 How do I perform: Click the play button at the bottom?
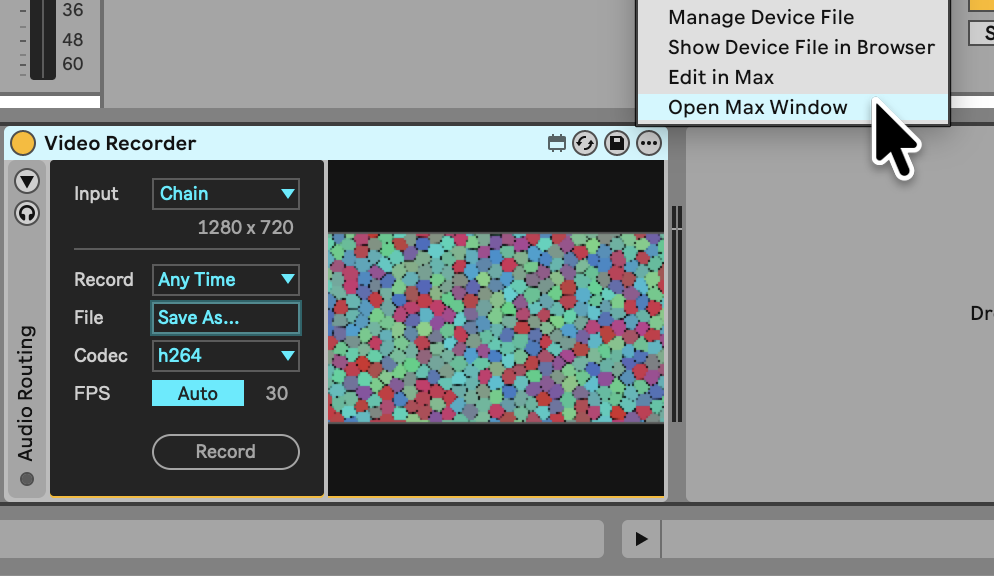tap(641, 539)
